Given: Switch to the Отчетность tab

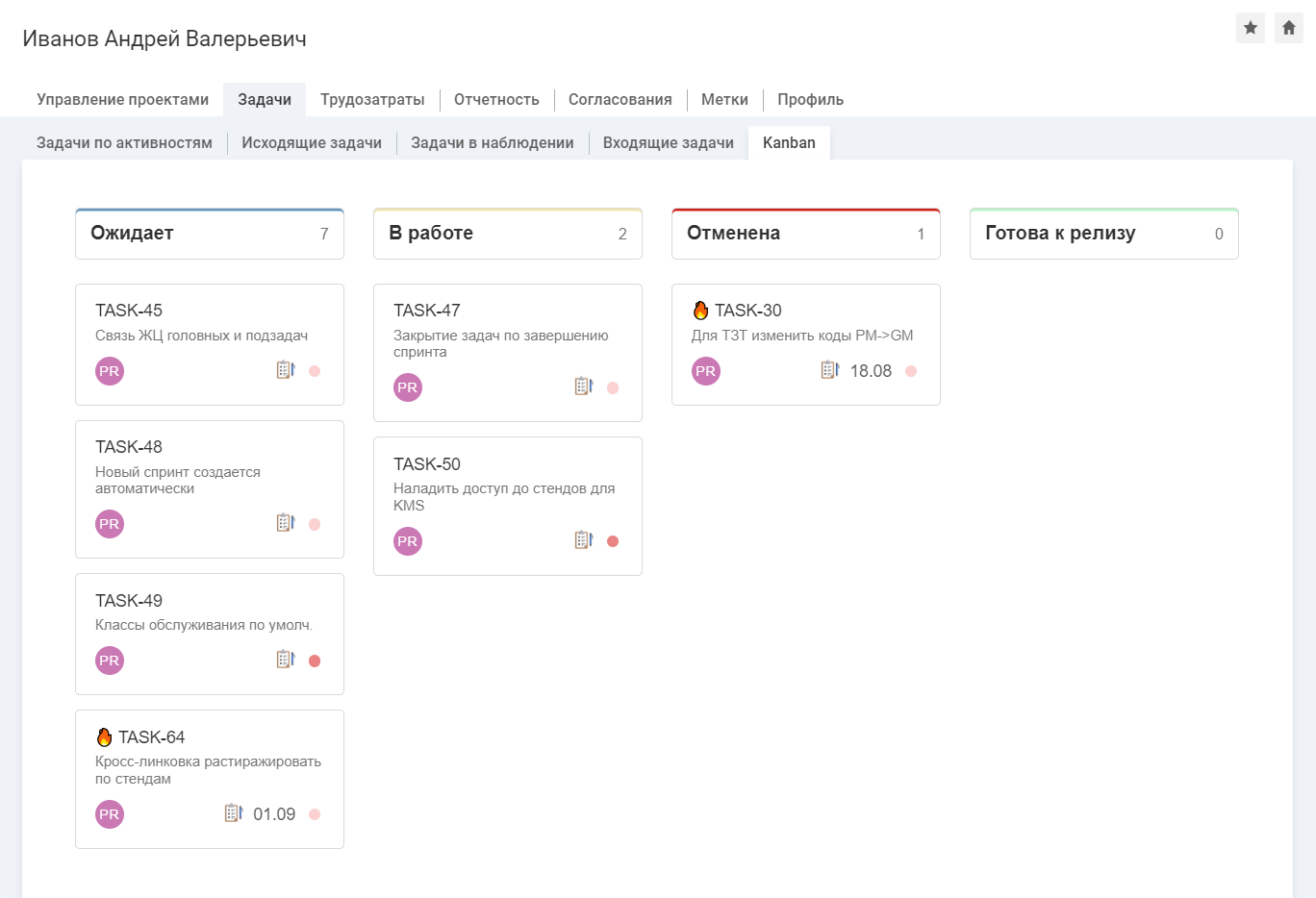Looking at the screenshot, I should coord(496,100).
